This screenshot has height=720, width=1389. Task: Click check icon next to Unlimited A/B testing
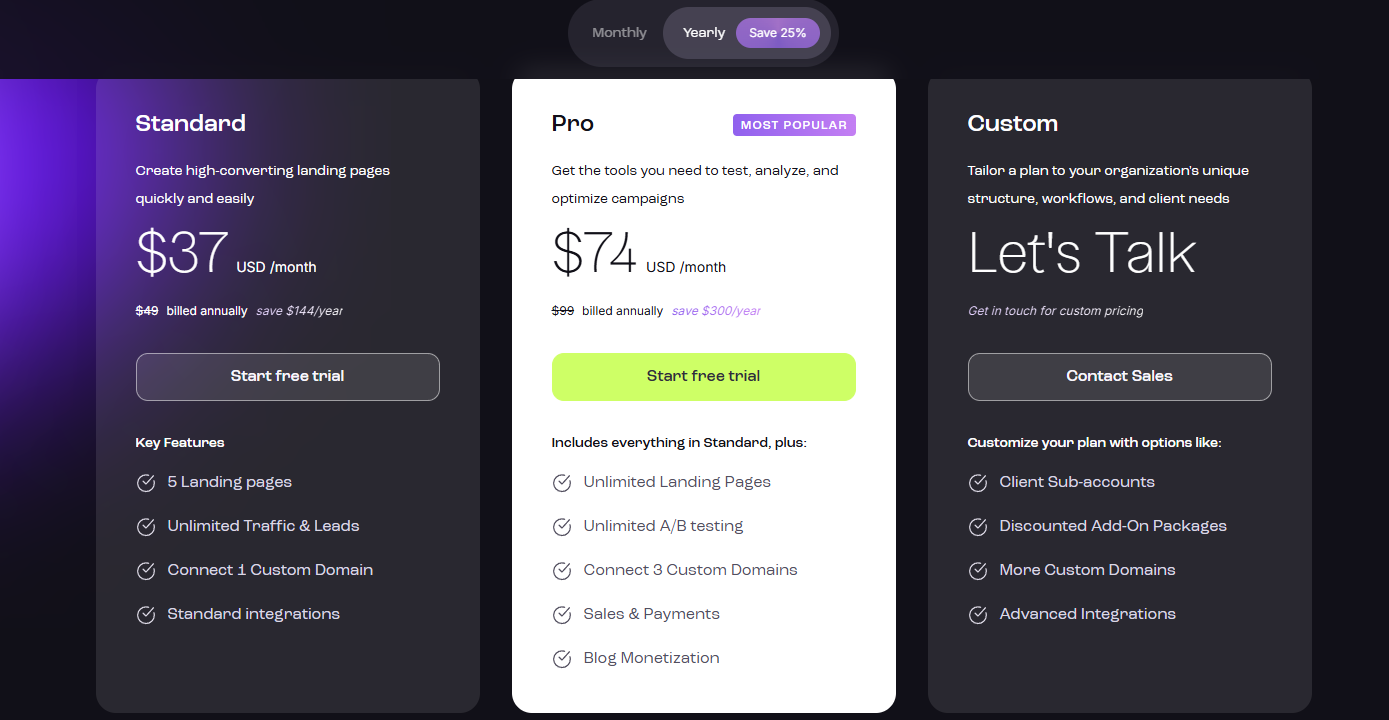click(x=562, y=527)
